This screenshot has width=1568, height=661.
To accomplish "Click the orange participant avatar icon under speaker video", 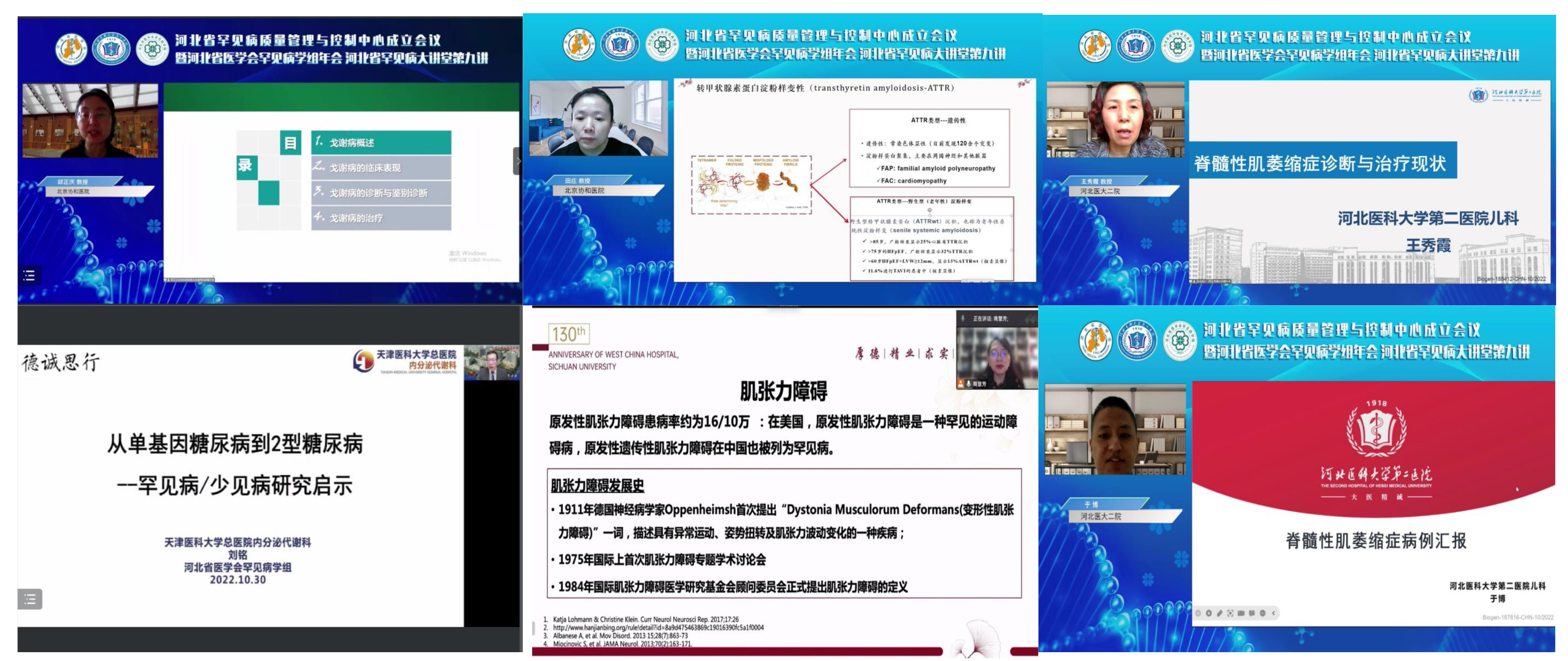I will coord(960,384).
